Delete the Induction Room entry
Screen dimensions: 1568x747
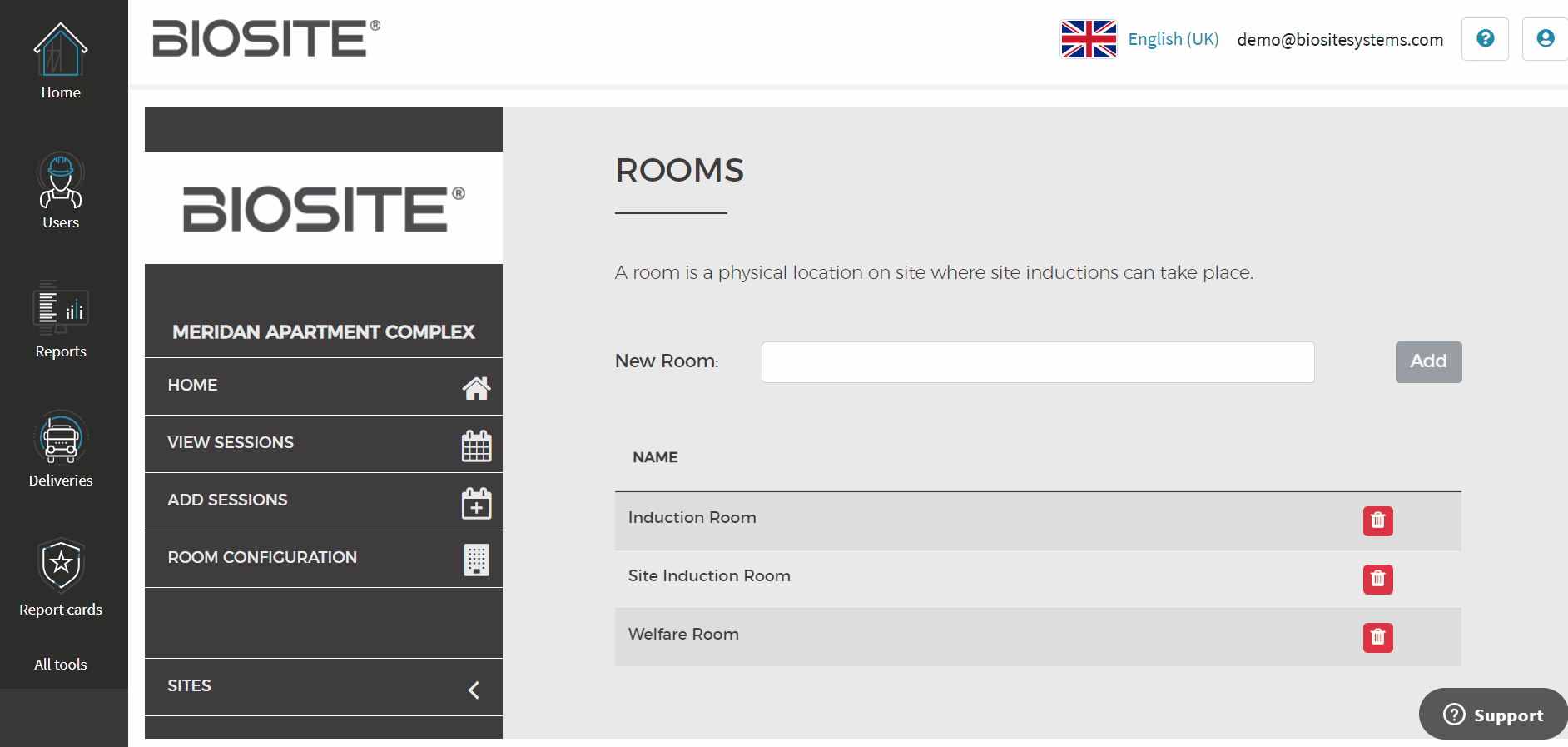(1377, 521)
